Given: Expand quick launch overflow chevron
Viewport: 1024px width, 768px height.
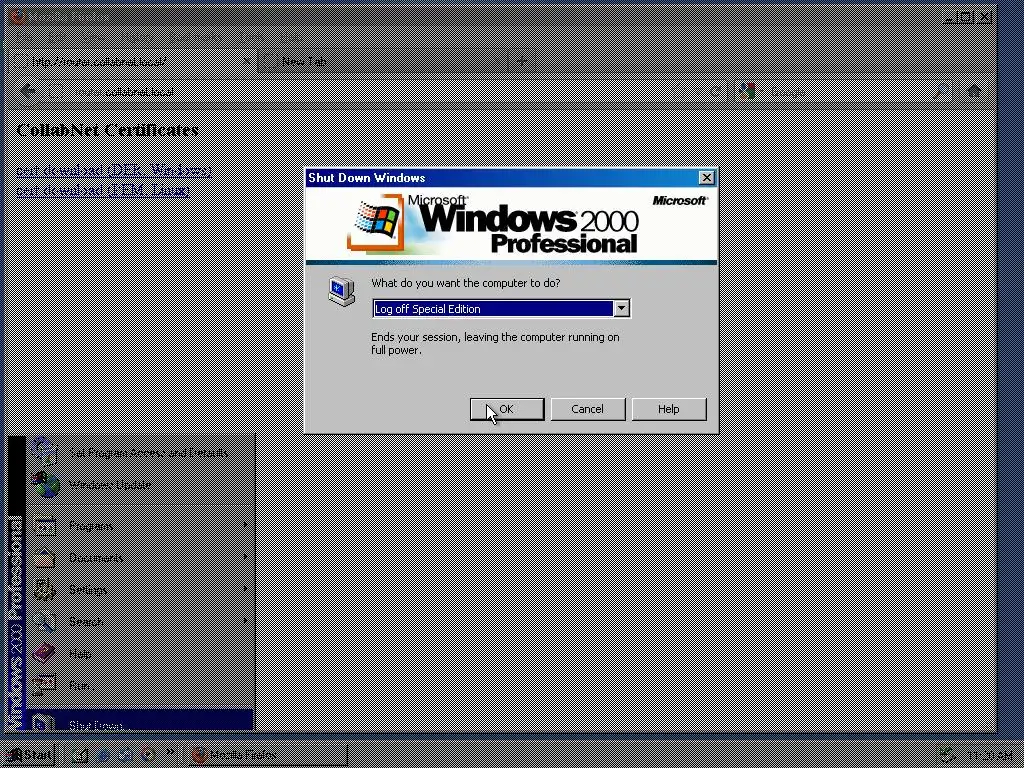Looking at the screenshot, I should (170, 752).
